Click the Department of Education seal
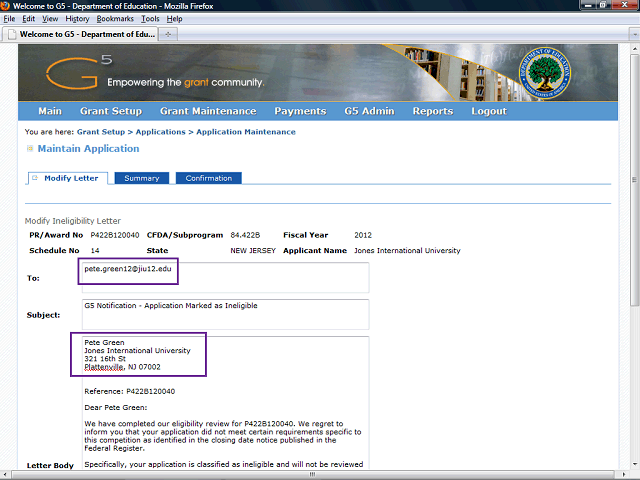Screen dimensions: 640x480 pos(545,74)
